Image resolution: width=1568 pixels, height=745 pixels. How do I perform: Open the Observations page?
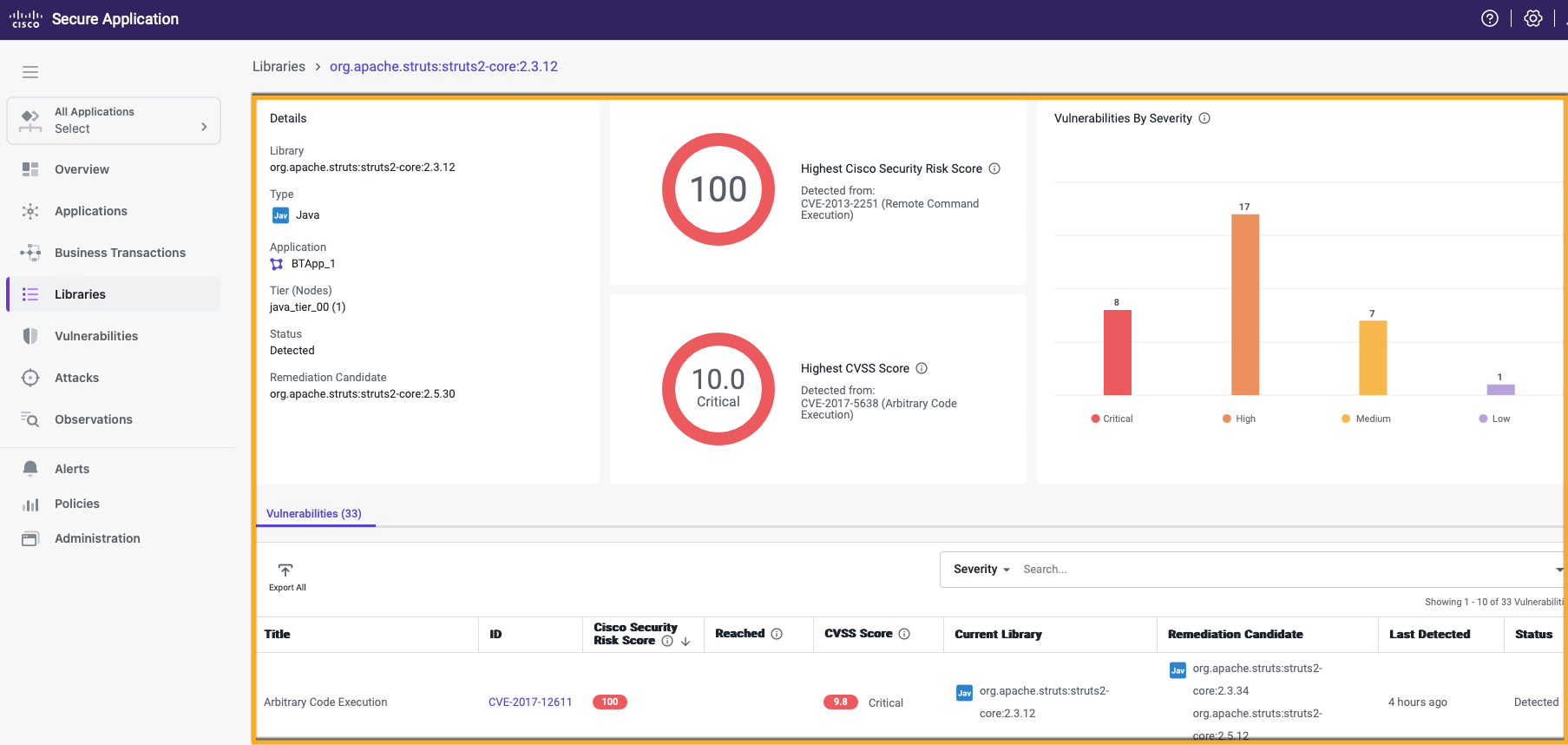(x=94, y=419)
